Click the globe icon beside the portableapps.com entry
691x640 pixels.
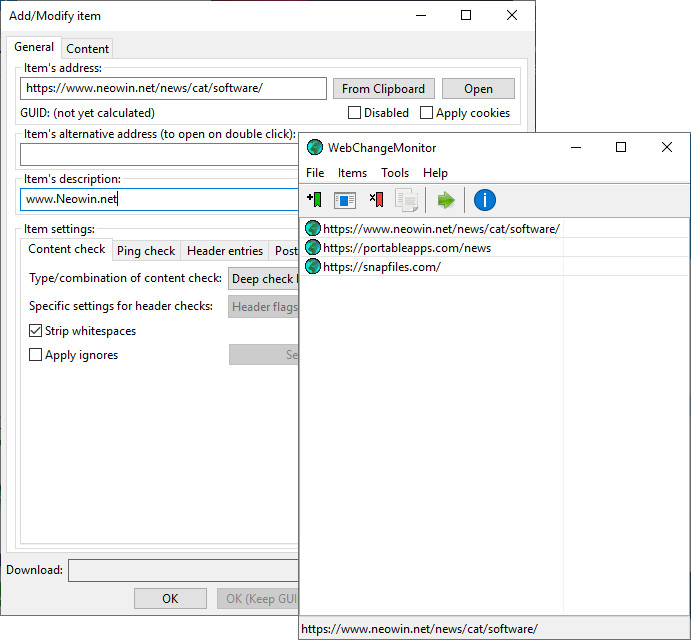tap(313, 248)
